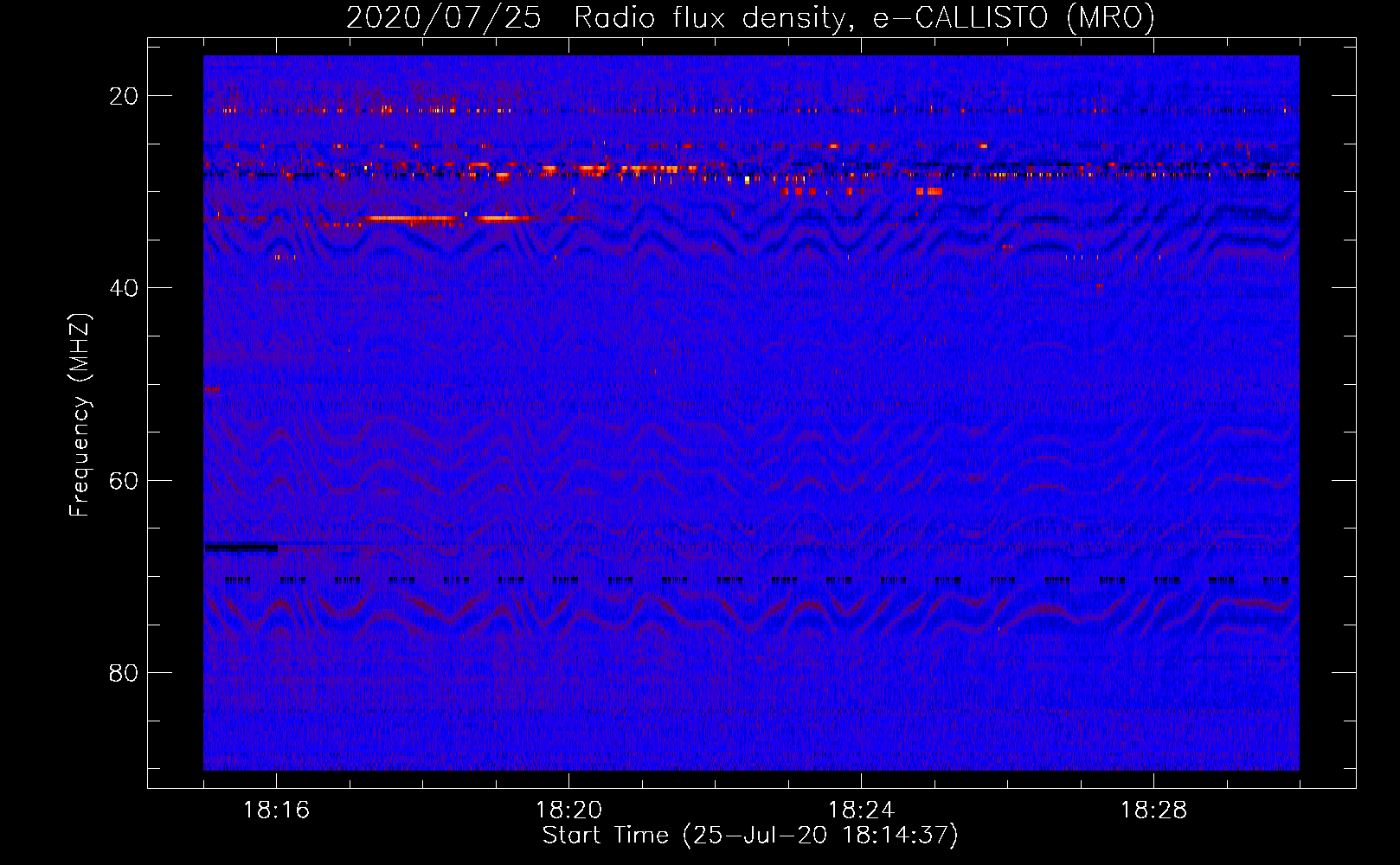Click the bright yellow-red emission streak near 33 MHz

click(x=450, y=219)
